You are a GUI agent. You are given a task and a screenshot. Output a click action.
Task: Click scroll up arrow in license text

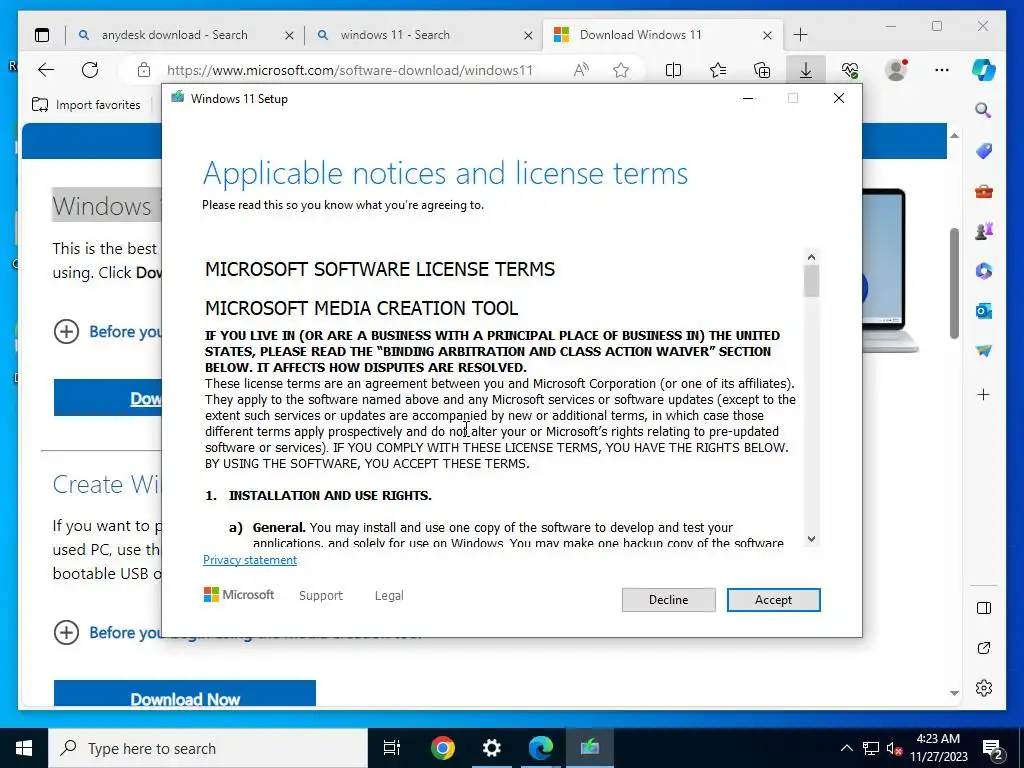pos(811,257)
